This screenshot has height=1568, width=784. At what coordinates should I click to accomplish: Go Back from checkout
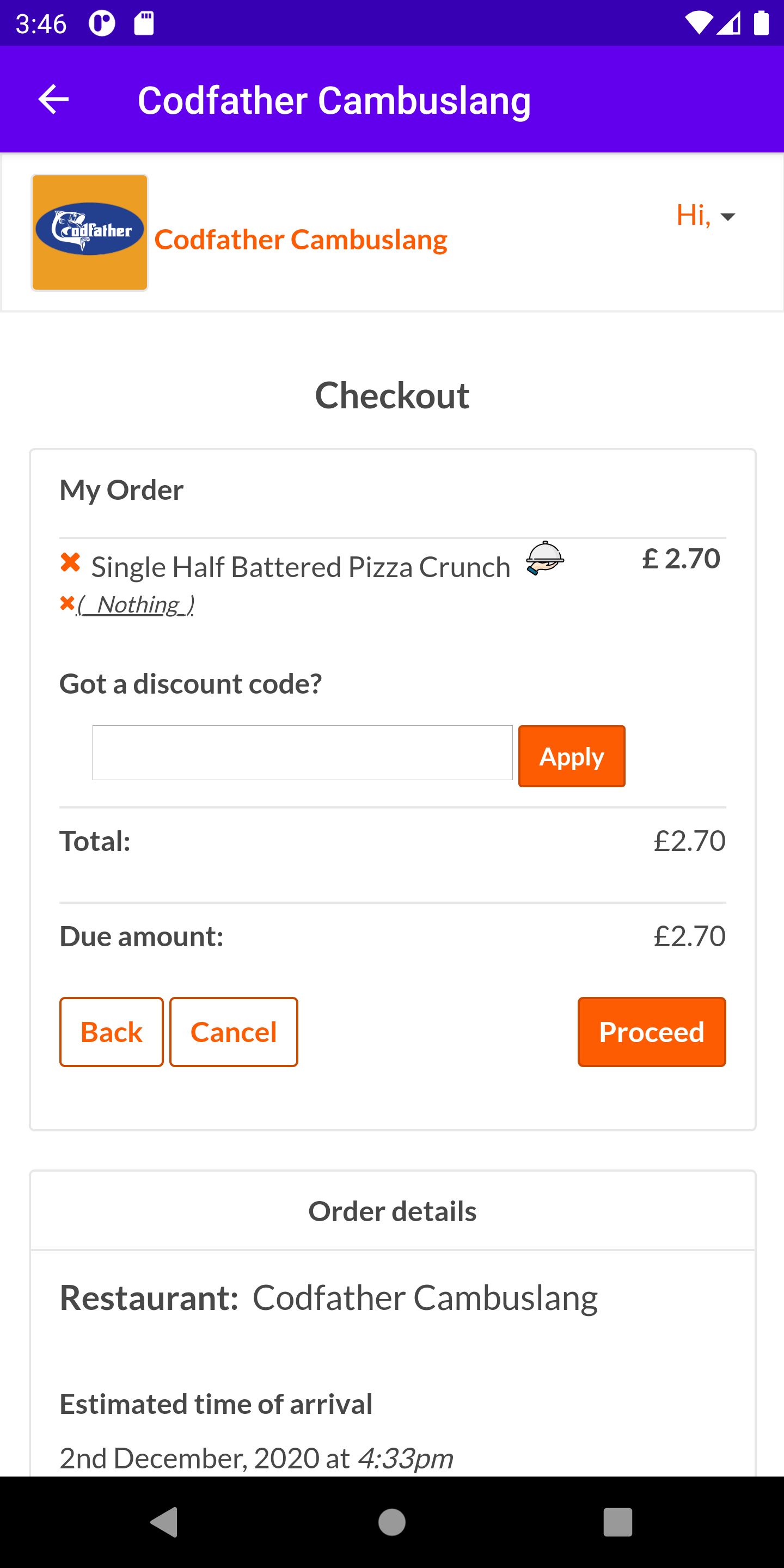112,1032
